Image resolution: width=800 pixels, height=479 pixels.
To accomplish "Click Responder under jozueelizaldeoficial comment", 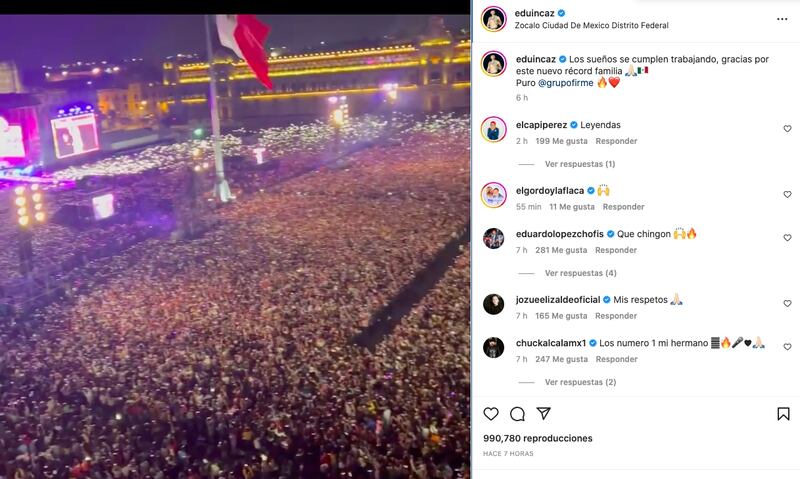I will coord(616,316).
